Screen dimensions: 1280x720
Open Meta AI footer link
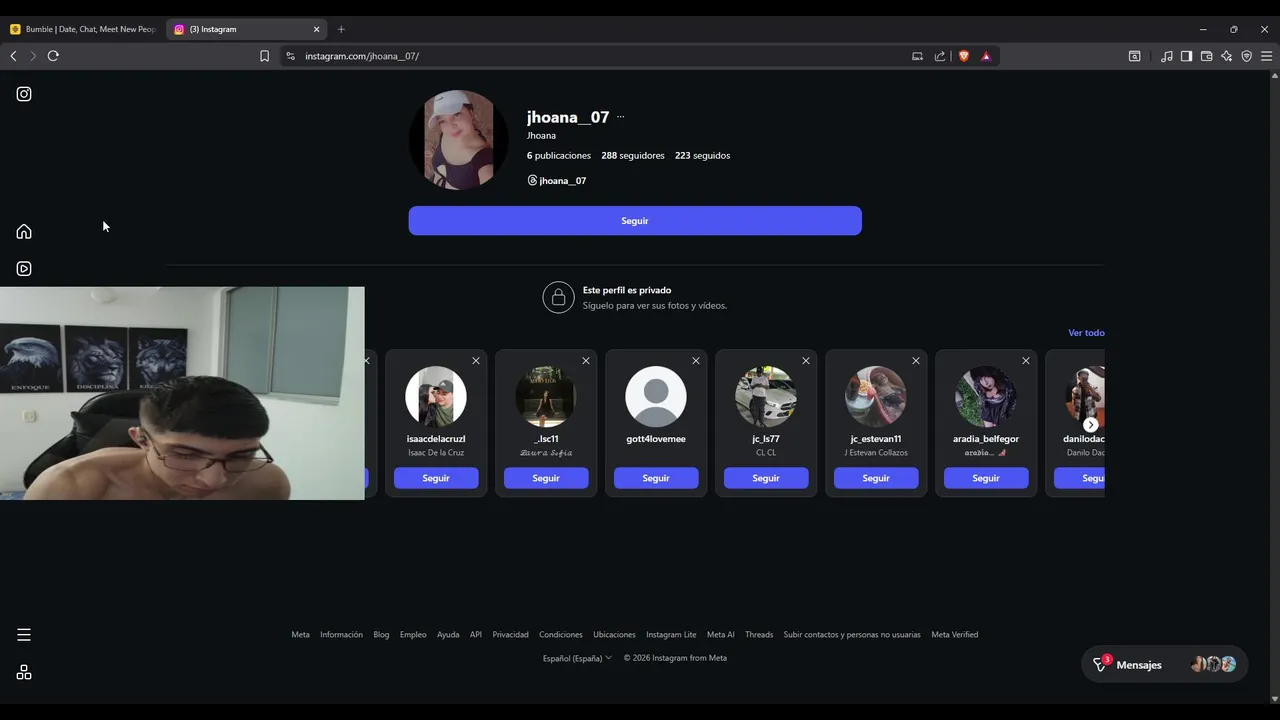721,635
